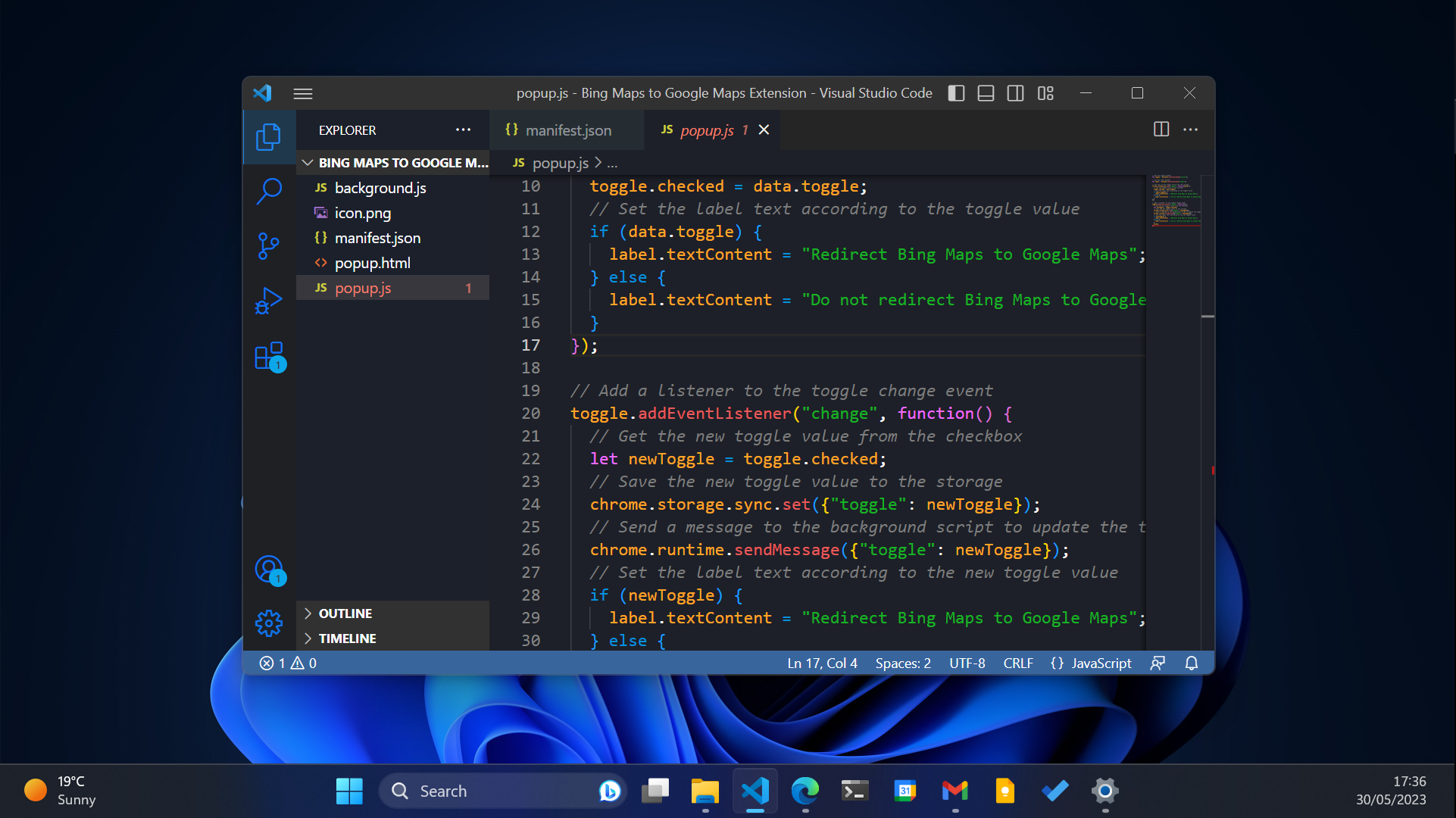Click the split editor right icon
This screenshot has height=818, width=1456.
(x=1161, y=130)
